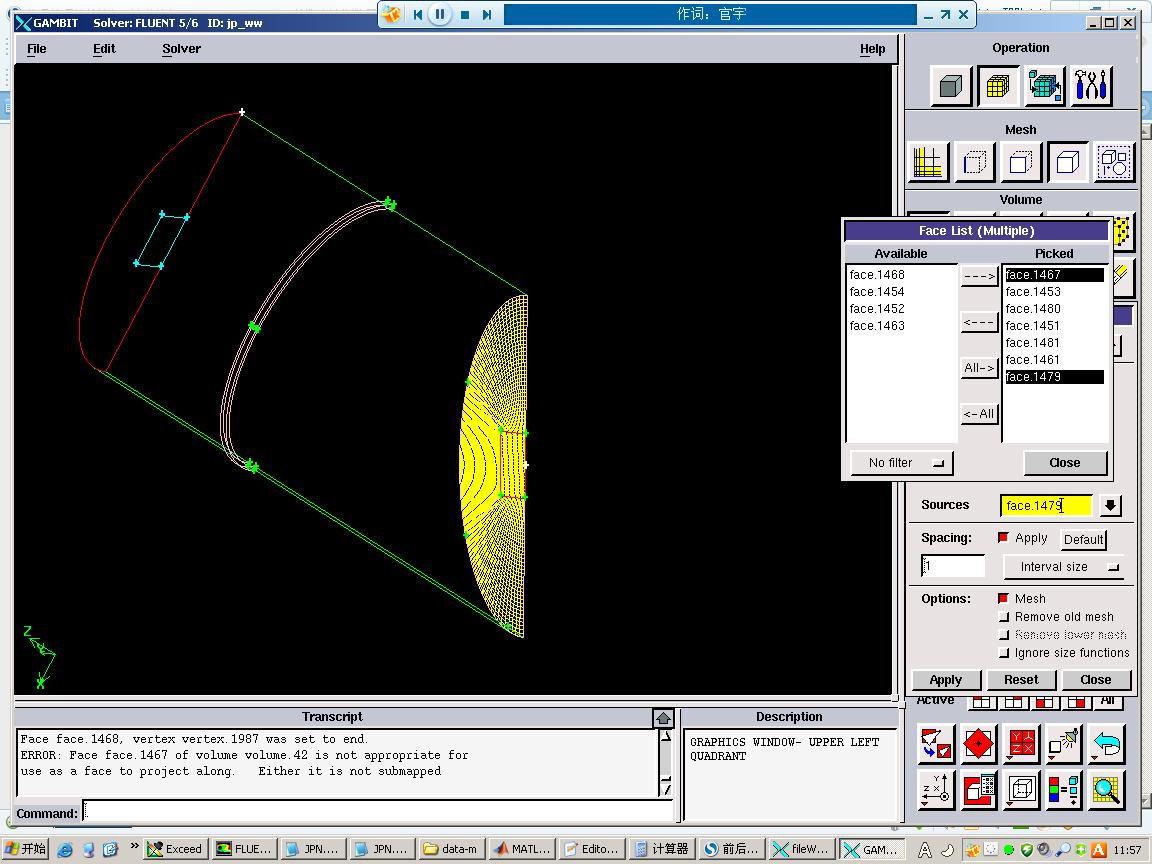This screenshot has height=864, width=1152.
Task: Select the Boundary Layer mesh icon
Action: point(928,162)
